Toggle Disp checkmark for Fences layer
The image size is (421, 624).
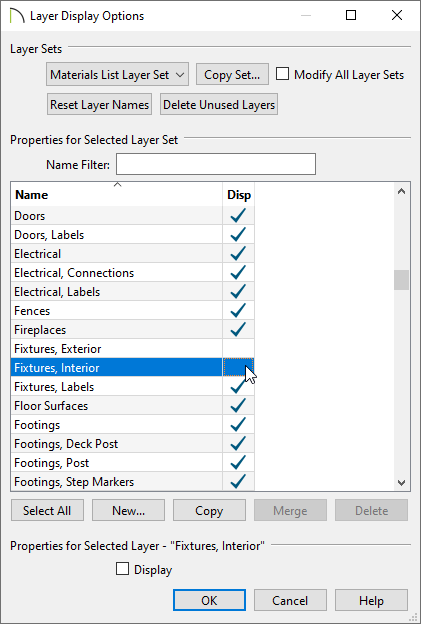coord(238,310)
